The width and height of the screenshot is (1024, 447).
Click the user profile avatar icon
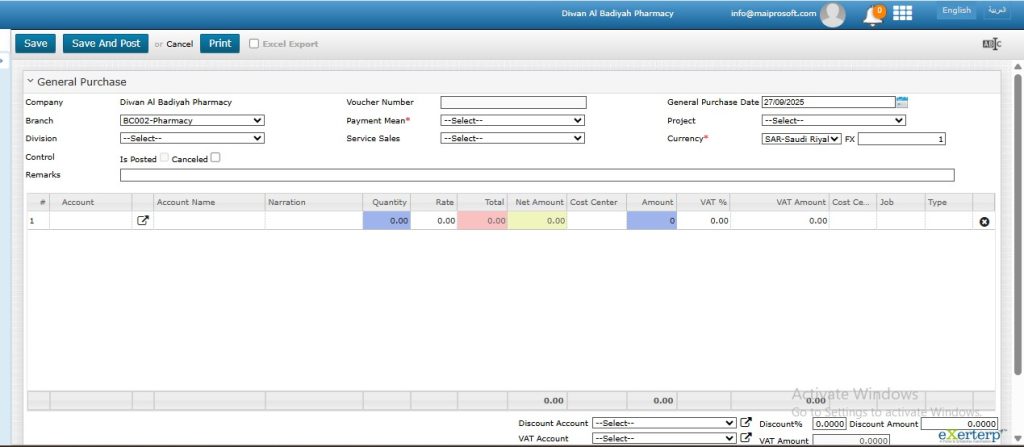832,14
